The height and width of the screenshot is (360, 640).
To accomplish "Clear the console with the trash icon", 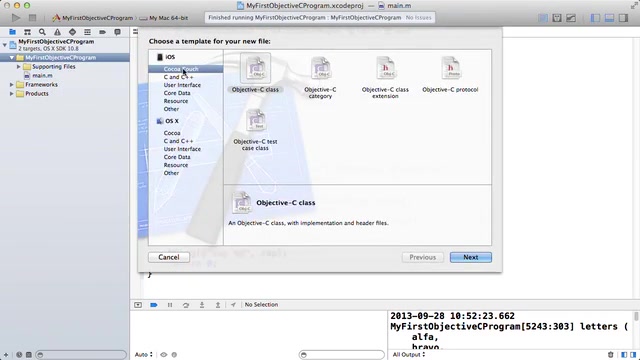I will pos(611,355).
